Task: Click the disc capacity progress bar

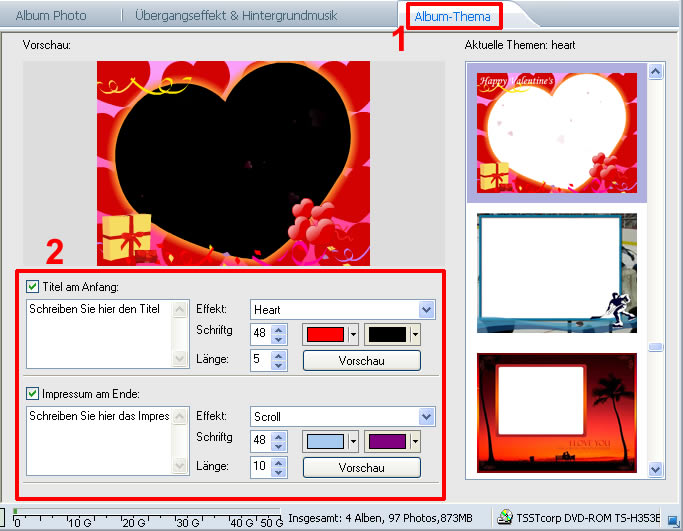Action: point(146,511)
